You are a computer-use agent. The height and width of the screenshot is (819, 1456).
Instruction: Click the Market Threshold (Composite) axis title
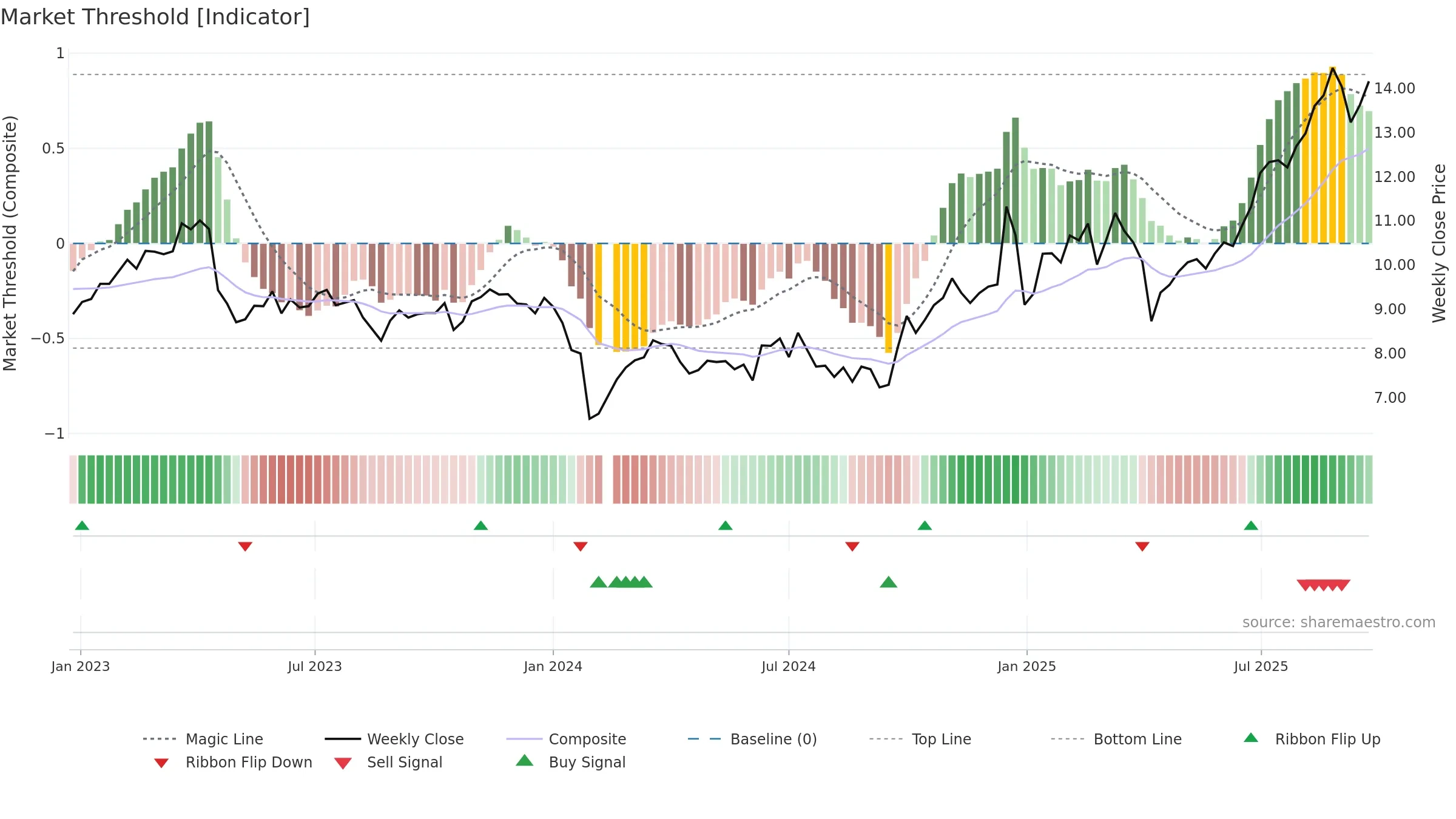click(10, 243)
